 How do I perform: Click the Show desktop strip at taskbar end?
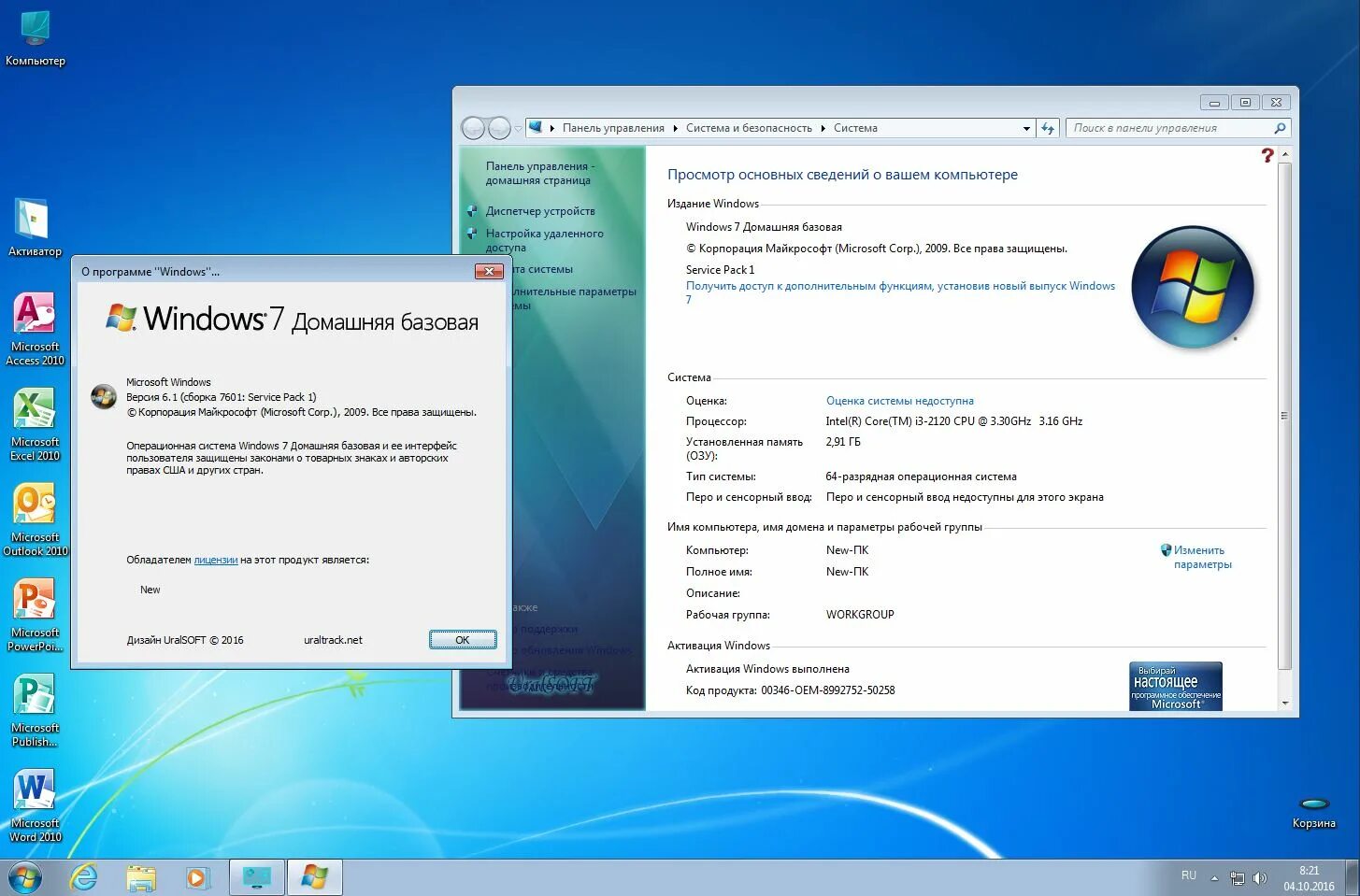[x=1353, y=878]
